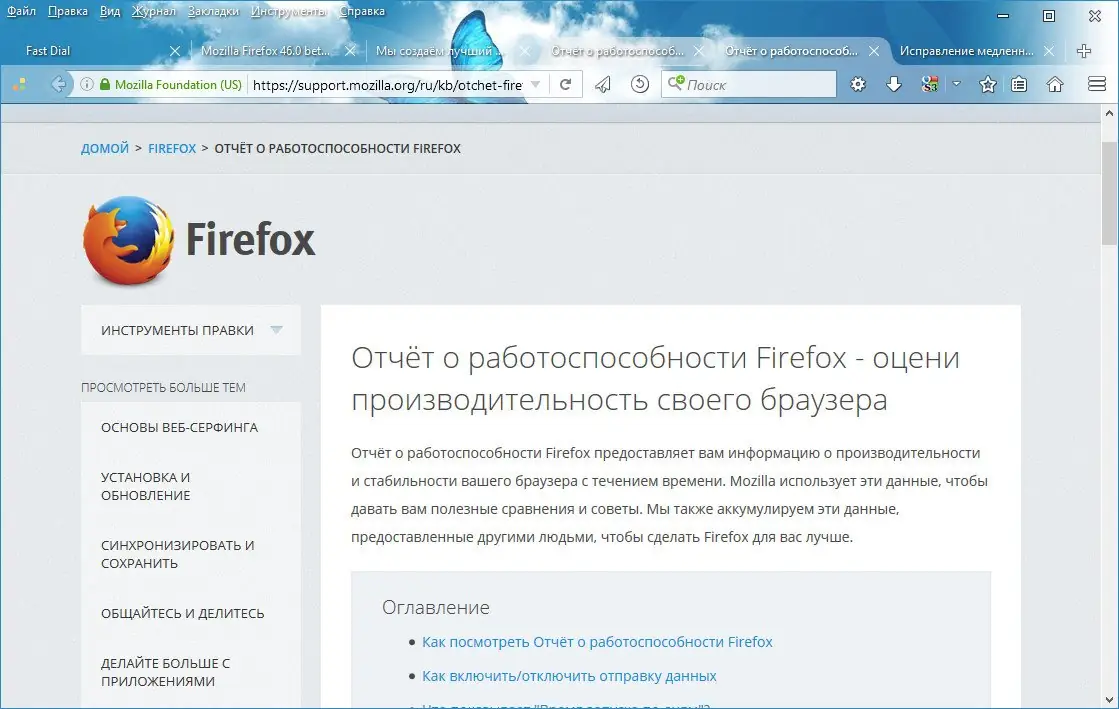Click the search field with the green plus

[749, 84]
